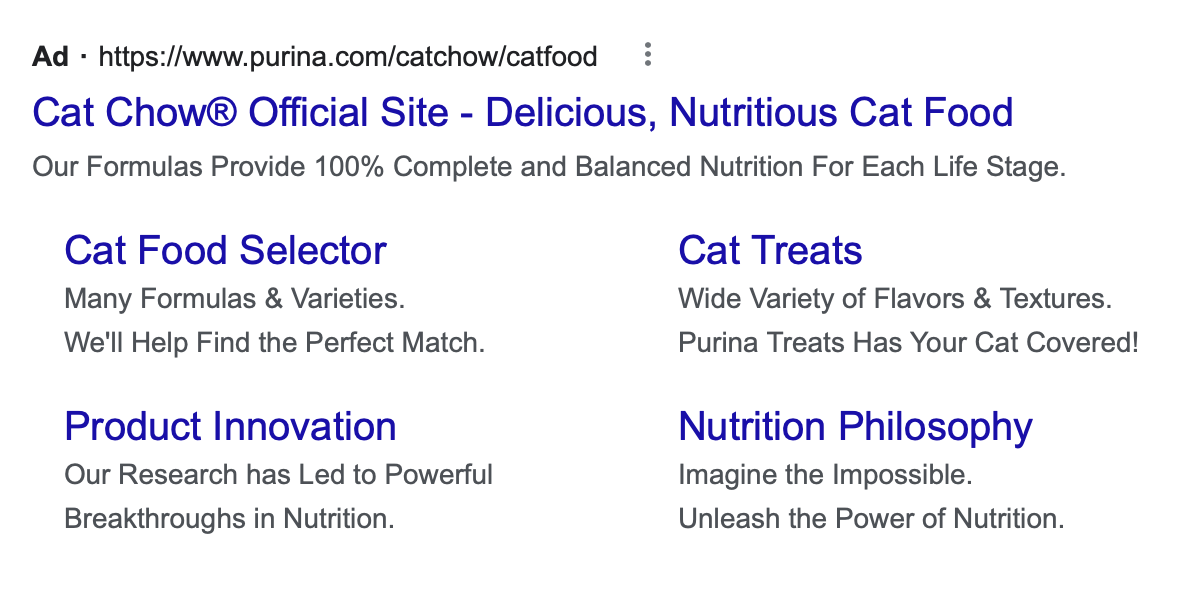Click the 'Many Formulas & Varieties.' text
The width and height of the screenshot is (1192, 590).
pyautogui.click(x=235, y=299)
